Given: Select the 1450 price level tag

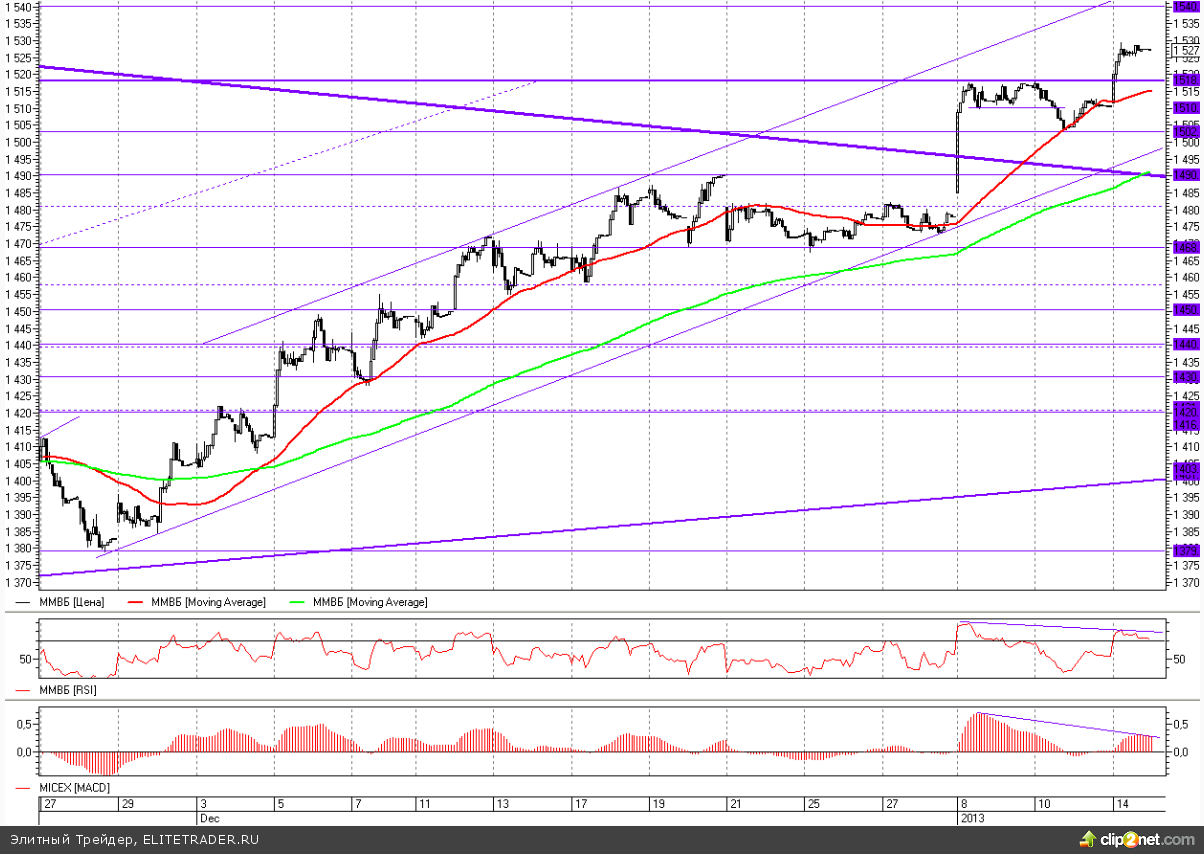Looking at the screenshot, I should (x=1184, y=310).
